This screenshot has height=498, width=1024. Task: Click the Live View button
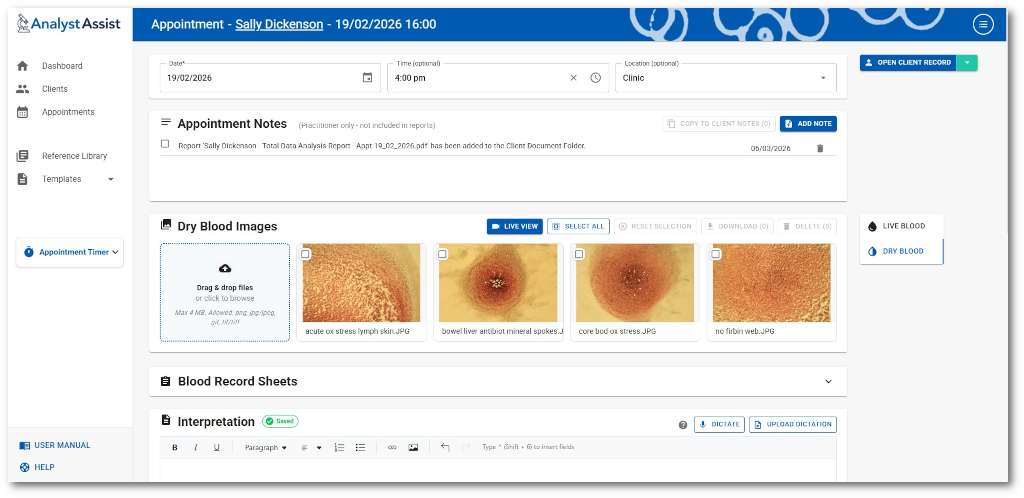pyautogui.click(x=515, y=226)
